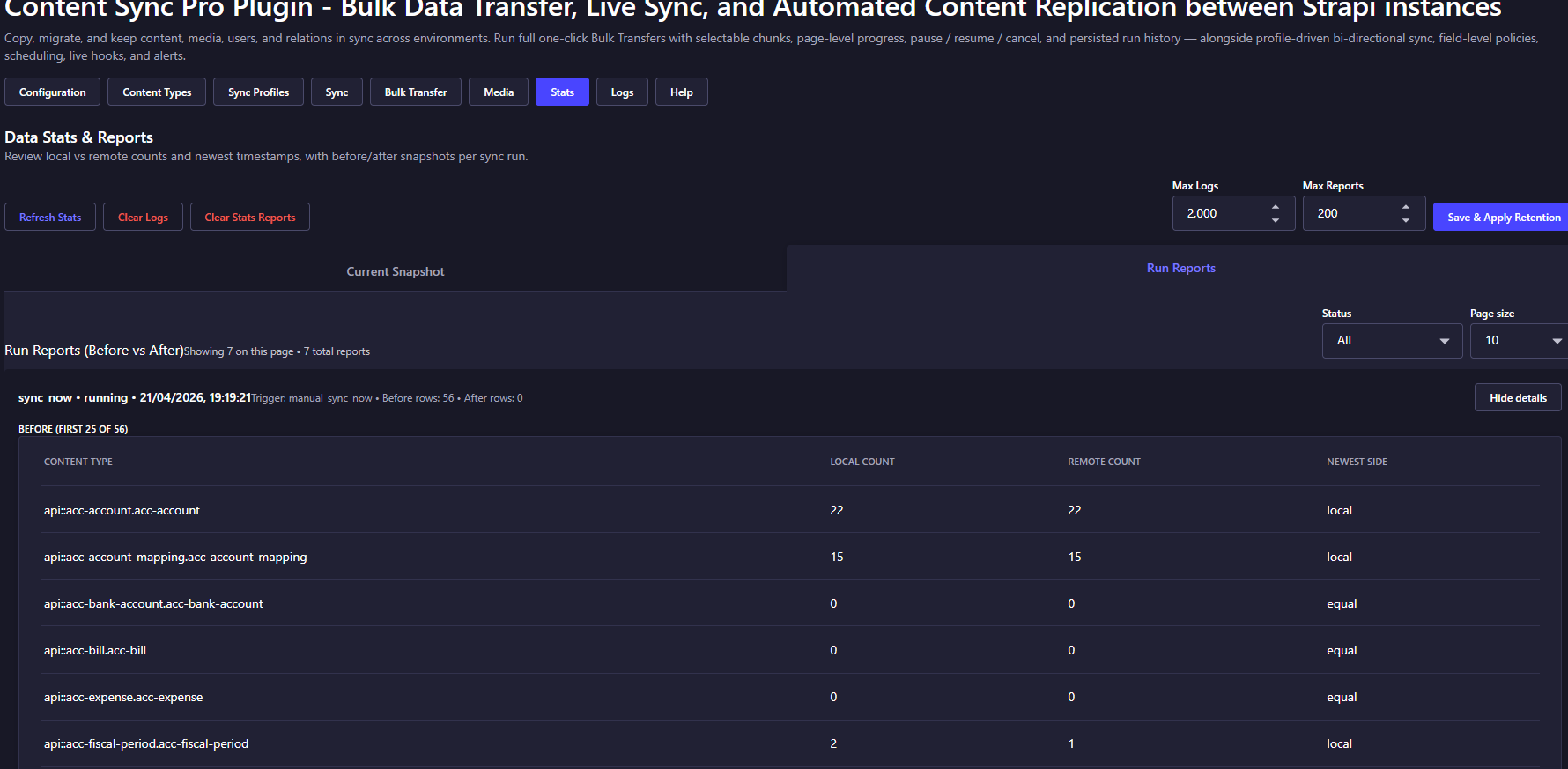1568x769 pixels.
Task: Switch to Content Types tab
Action: tap(157, 92)
